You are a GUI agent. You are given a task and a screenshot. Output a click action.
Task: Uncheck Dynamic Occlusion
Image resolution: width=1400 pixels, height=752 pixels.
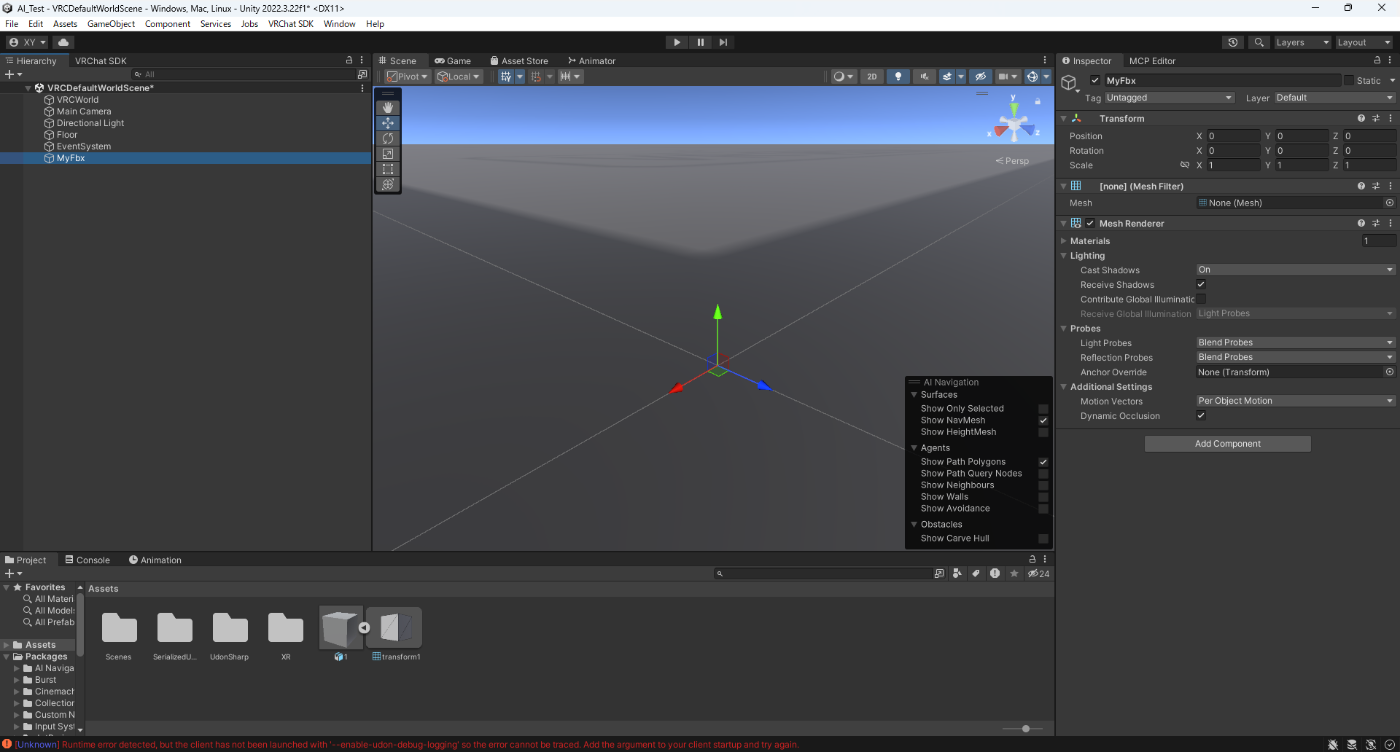click(1201, 416)
